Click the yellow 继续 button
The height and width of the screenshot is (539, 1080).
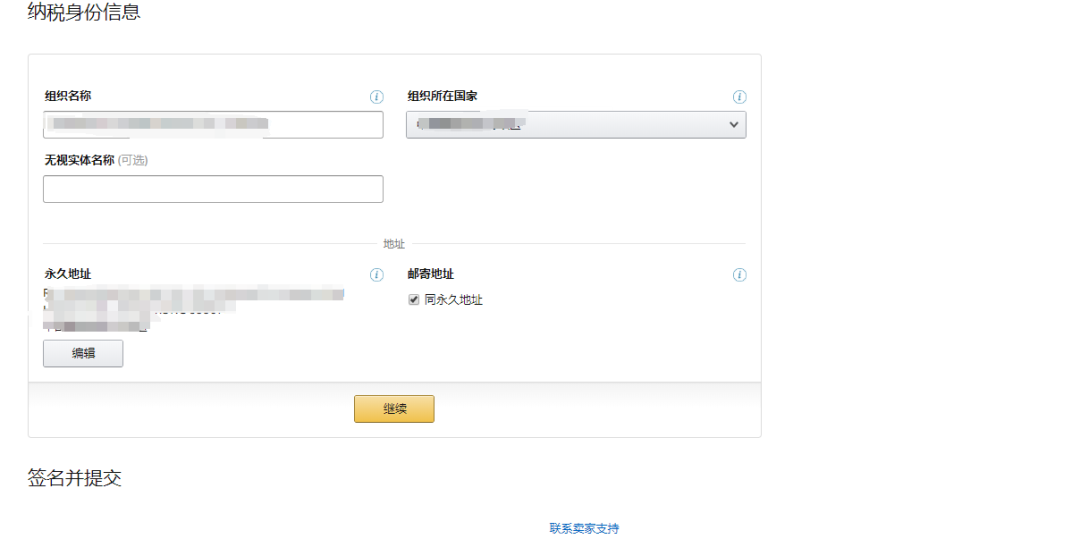point(394,409)
